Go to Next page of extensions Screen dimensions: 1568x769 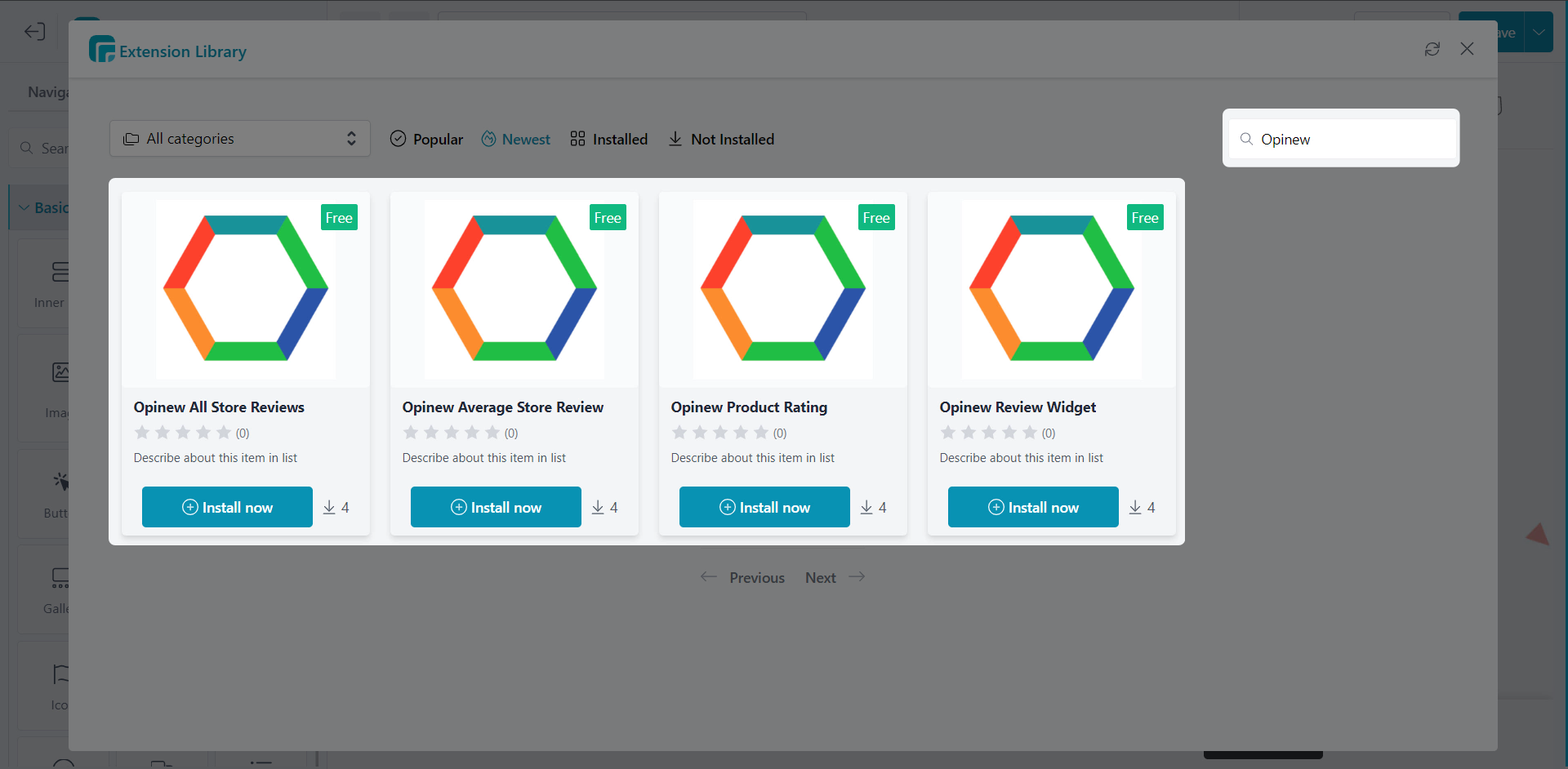(835, 577)
